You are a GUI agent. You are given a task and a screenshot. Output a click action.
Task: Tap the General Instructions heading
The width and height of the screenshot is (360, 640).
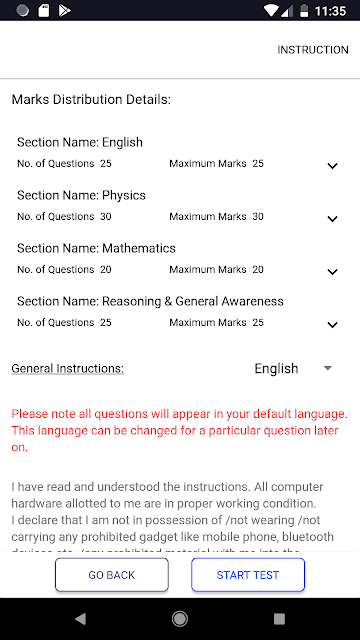67,369
